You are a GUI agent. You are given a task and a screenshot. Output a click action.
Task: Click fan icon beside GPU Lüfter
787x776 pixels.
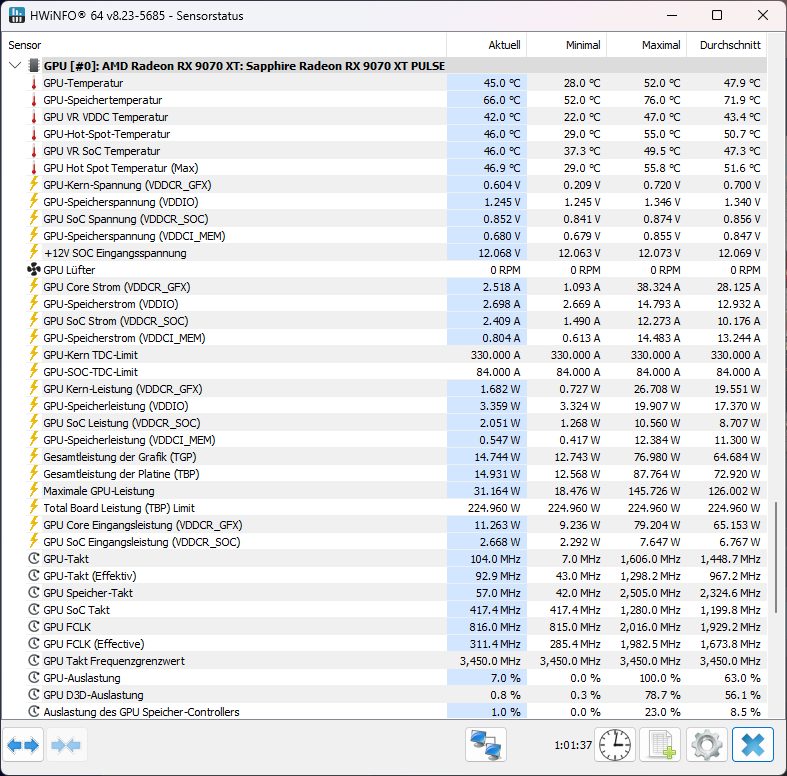pyautogui.click(x=34, y=270)
